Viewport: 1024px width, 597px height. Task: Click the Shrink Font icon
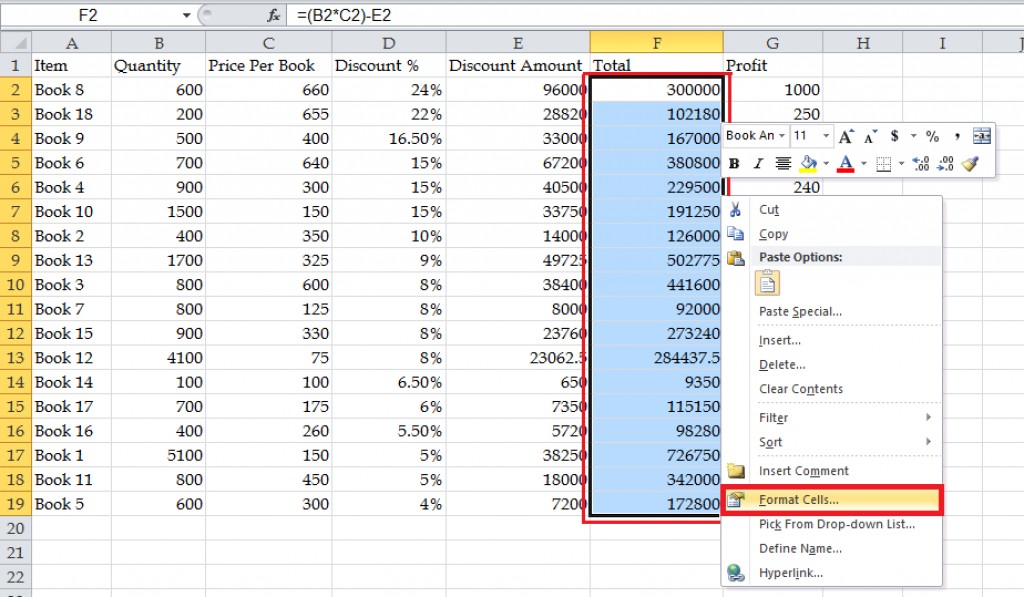868,135
